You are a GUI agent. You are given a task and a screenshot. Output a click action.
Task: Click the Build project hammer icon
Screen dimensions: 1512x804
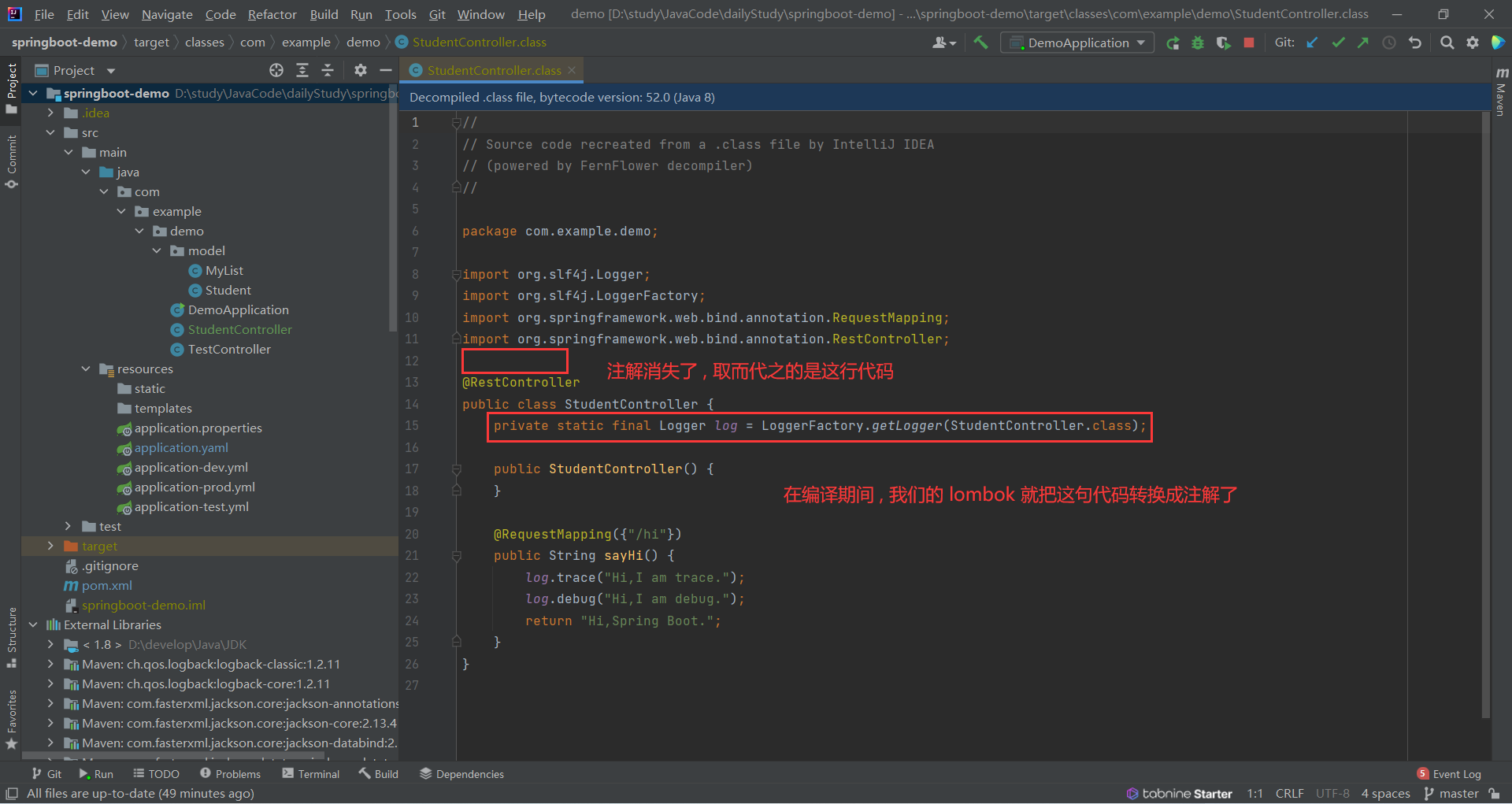(980, 43)
